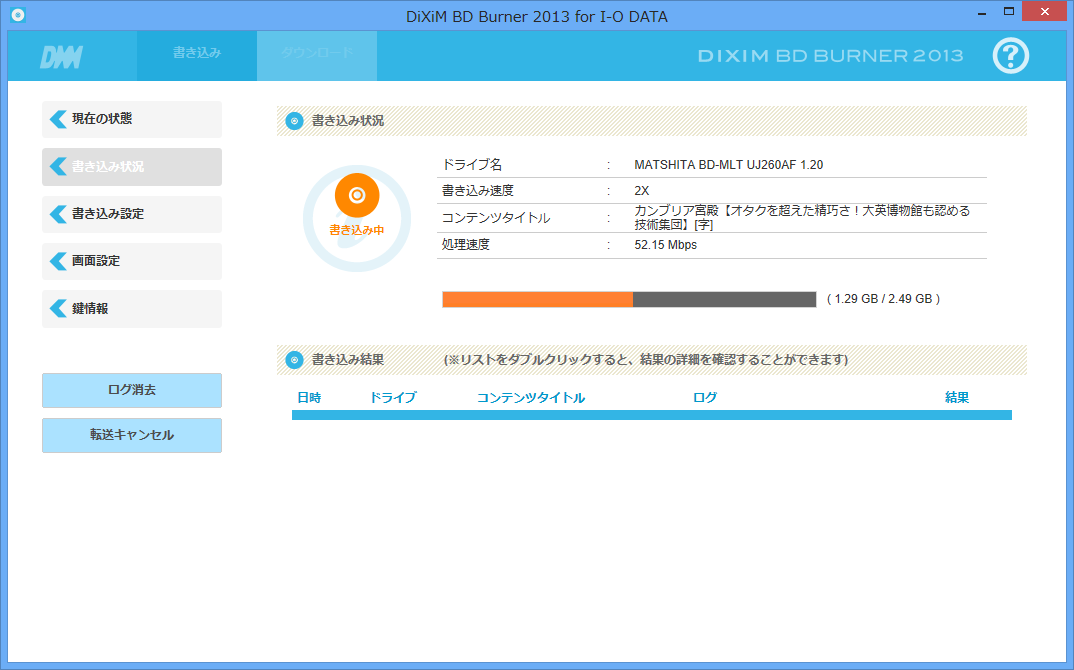Click the app icon in title bar
The image size is (1074, 670).
click(x=17, y=15)
